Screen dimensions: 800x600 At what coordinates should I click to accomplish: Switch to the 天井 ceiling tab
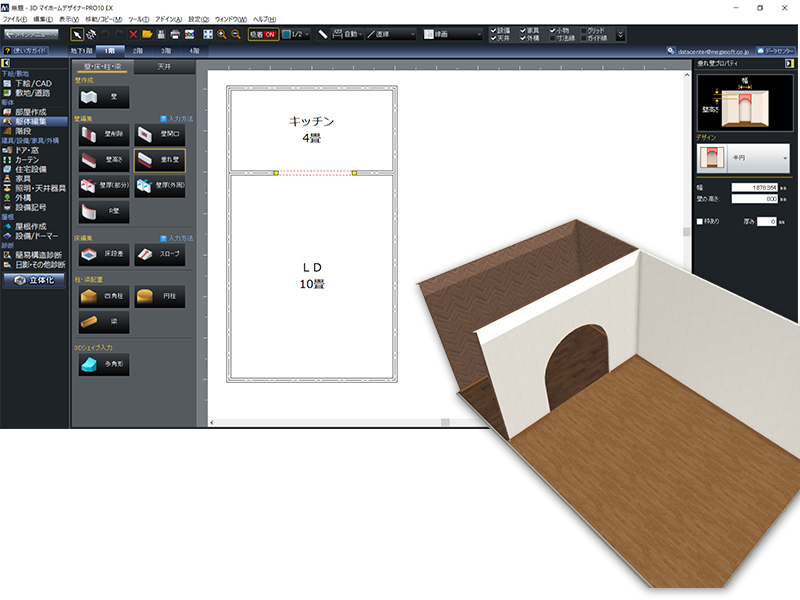click(163, 67)
